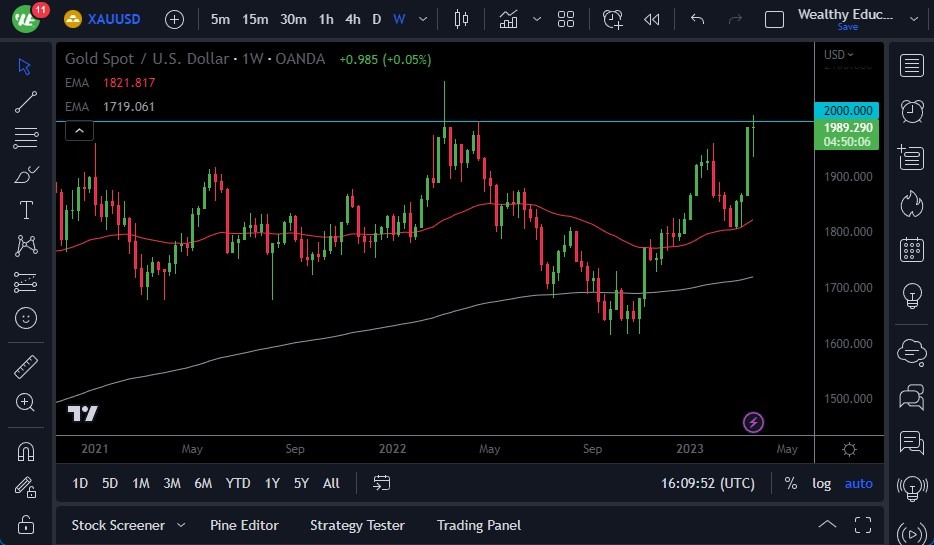The image size is (934, 545).
Task: Select the text annotation tool
Action: click(x=26, y=210)
